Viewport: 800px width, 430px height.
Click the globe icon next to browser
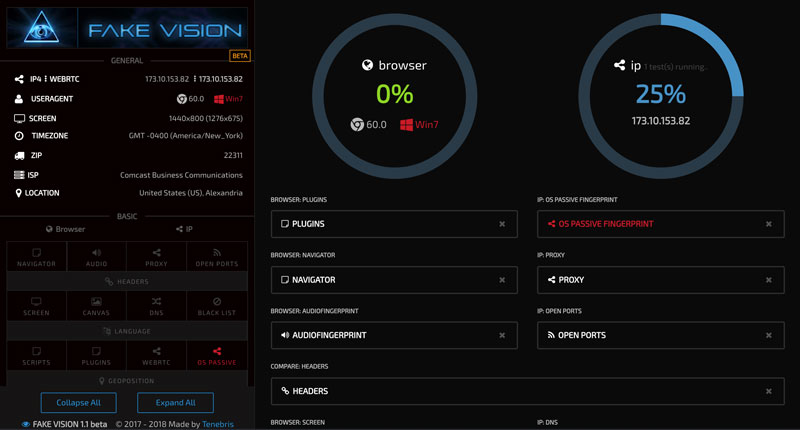tap(367, 65)
